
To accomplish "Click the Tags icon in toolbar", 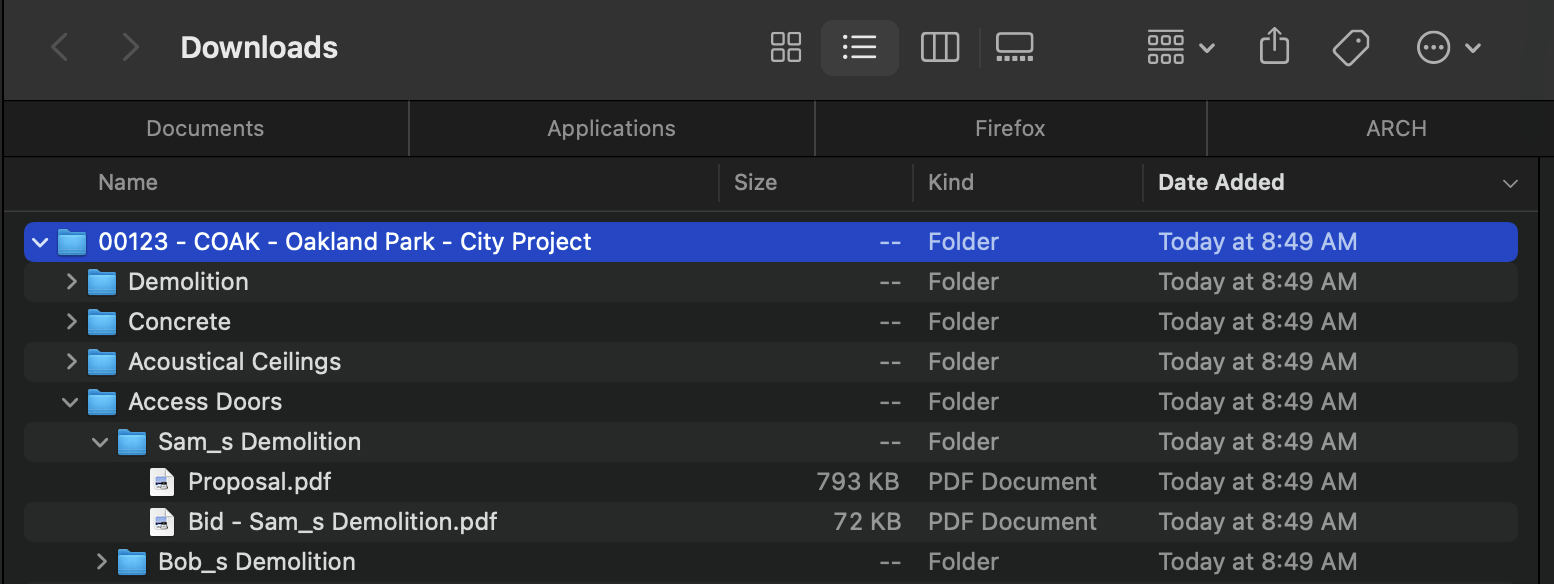I will 1351,47.
